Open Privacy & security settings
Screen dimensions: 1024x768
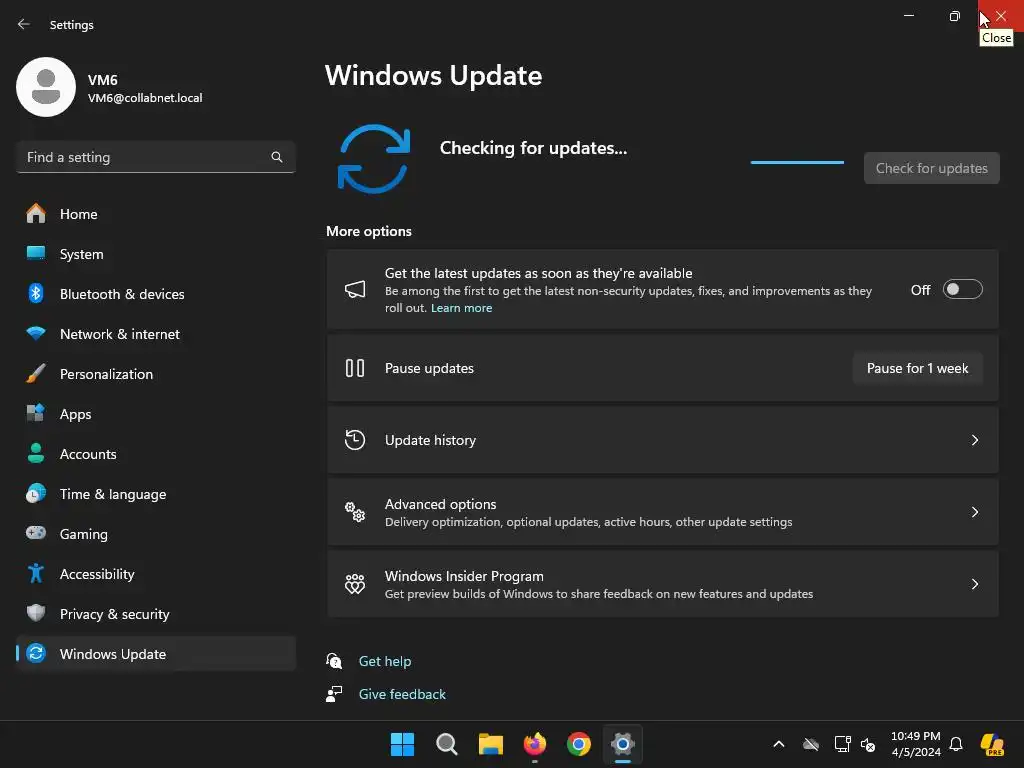155,614
